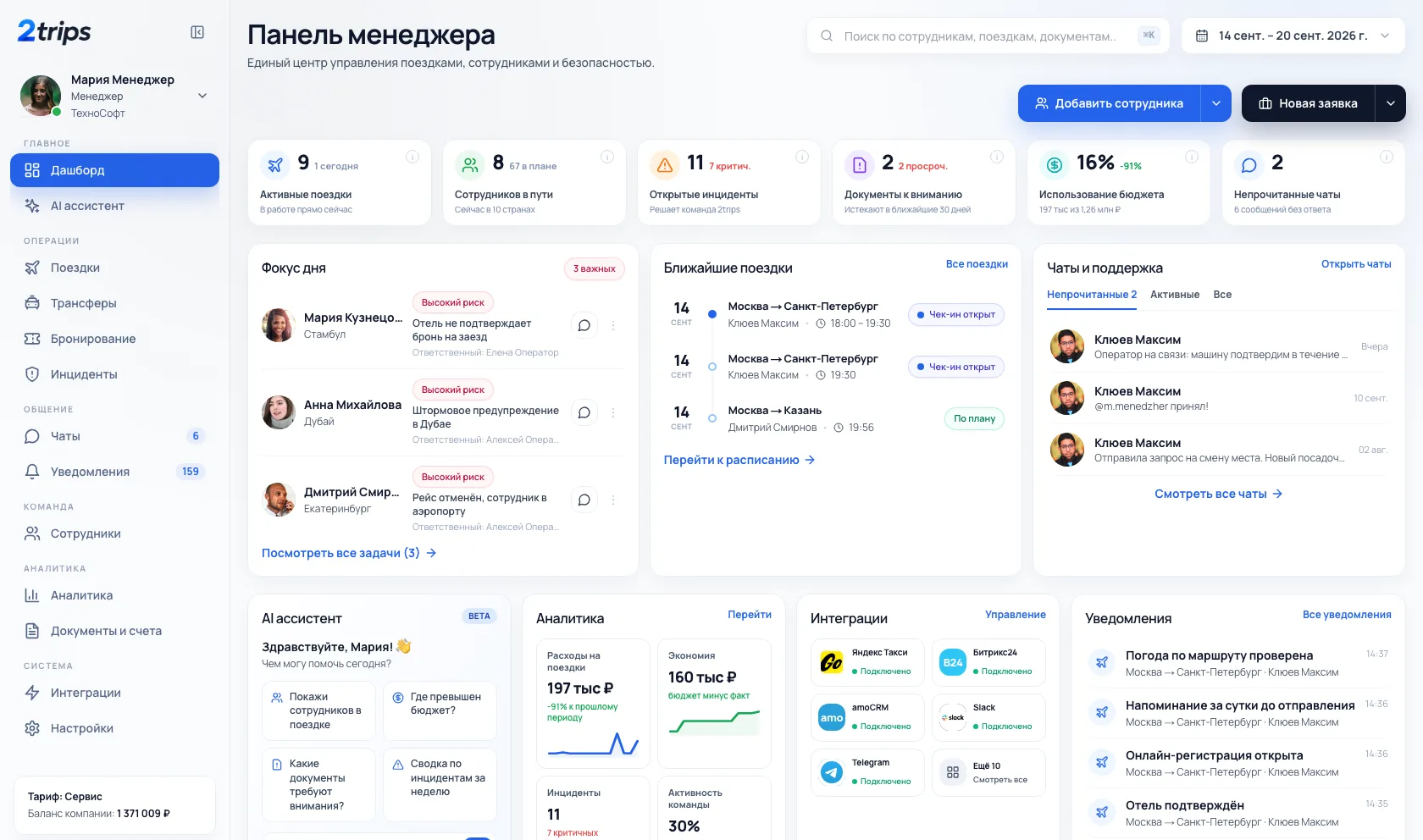This screenshot has height=840, width=1423.
Task: Open the date range picker
Action: pyautogui.click(x=1293, y=36)
